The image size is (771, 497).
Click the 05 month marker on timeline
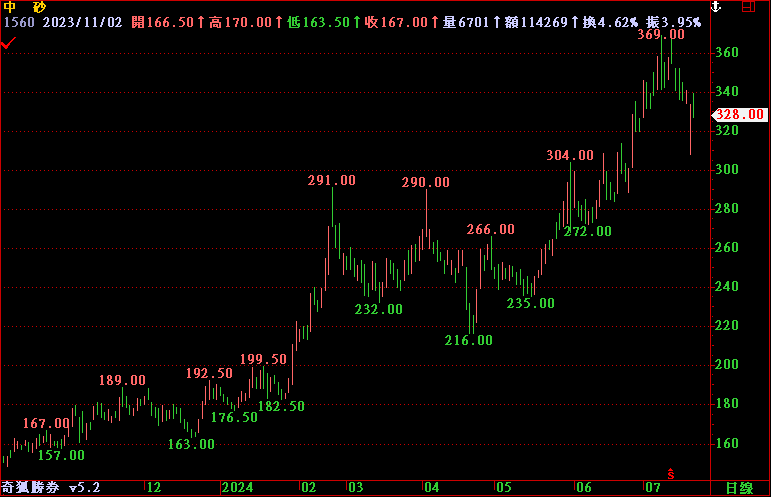pyautogui.click(x=504, y=488)
